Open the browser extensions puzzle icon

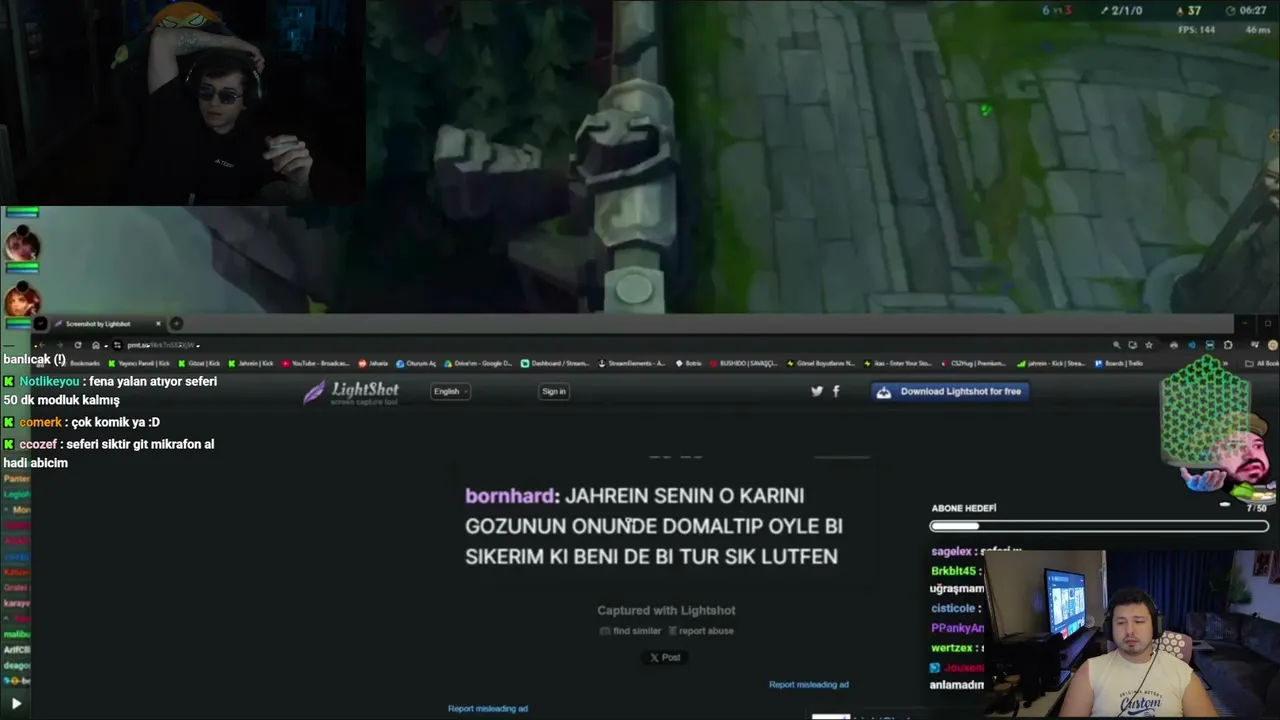pos(1228,345)
